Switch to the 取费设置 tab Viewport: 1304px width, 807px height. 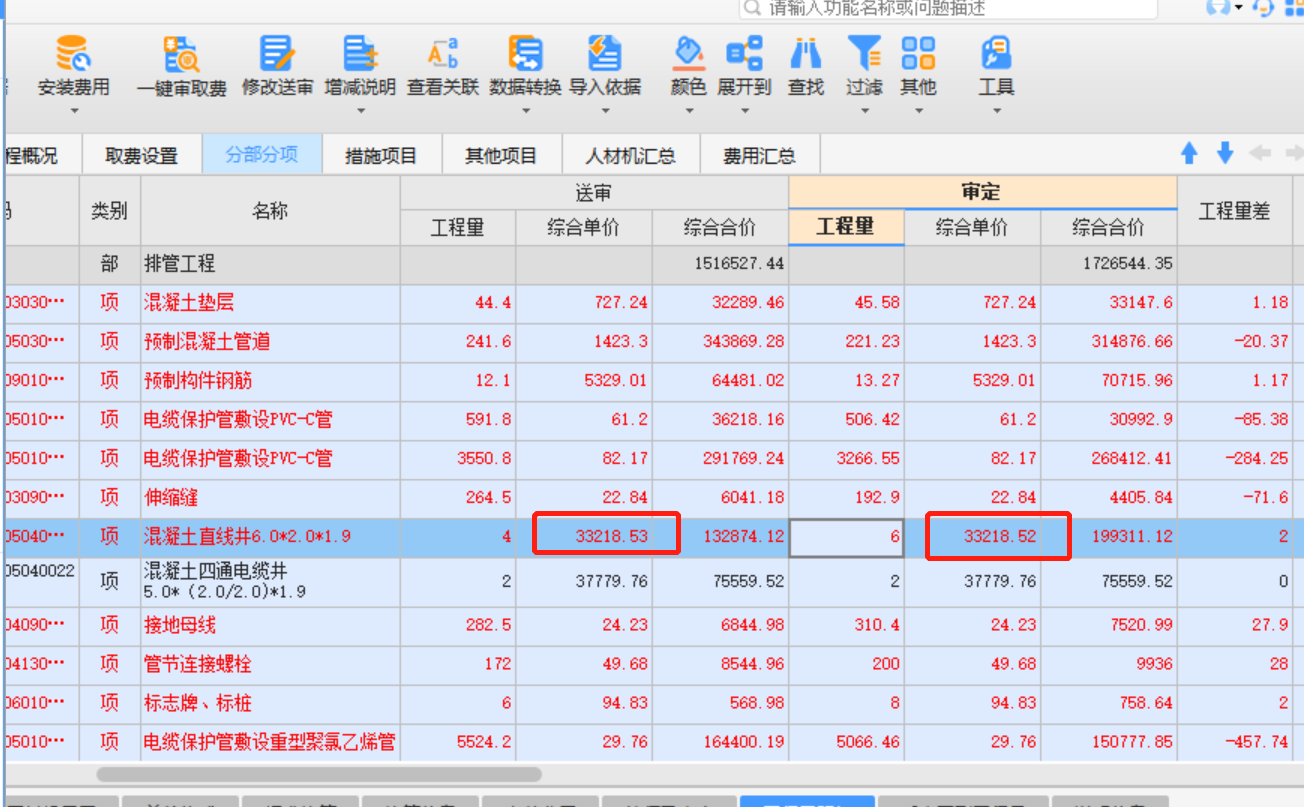pyautogui.click(x=141, y=155)
